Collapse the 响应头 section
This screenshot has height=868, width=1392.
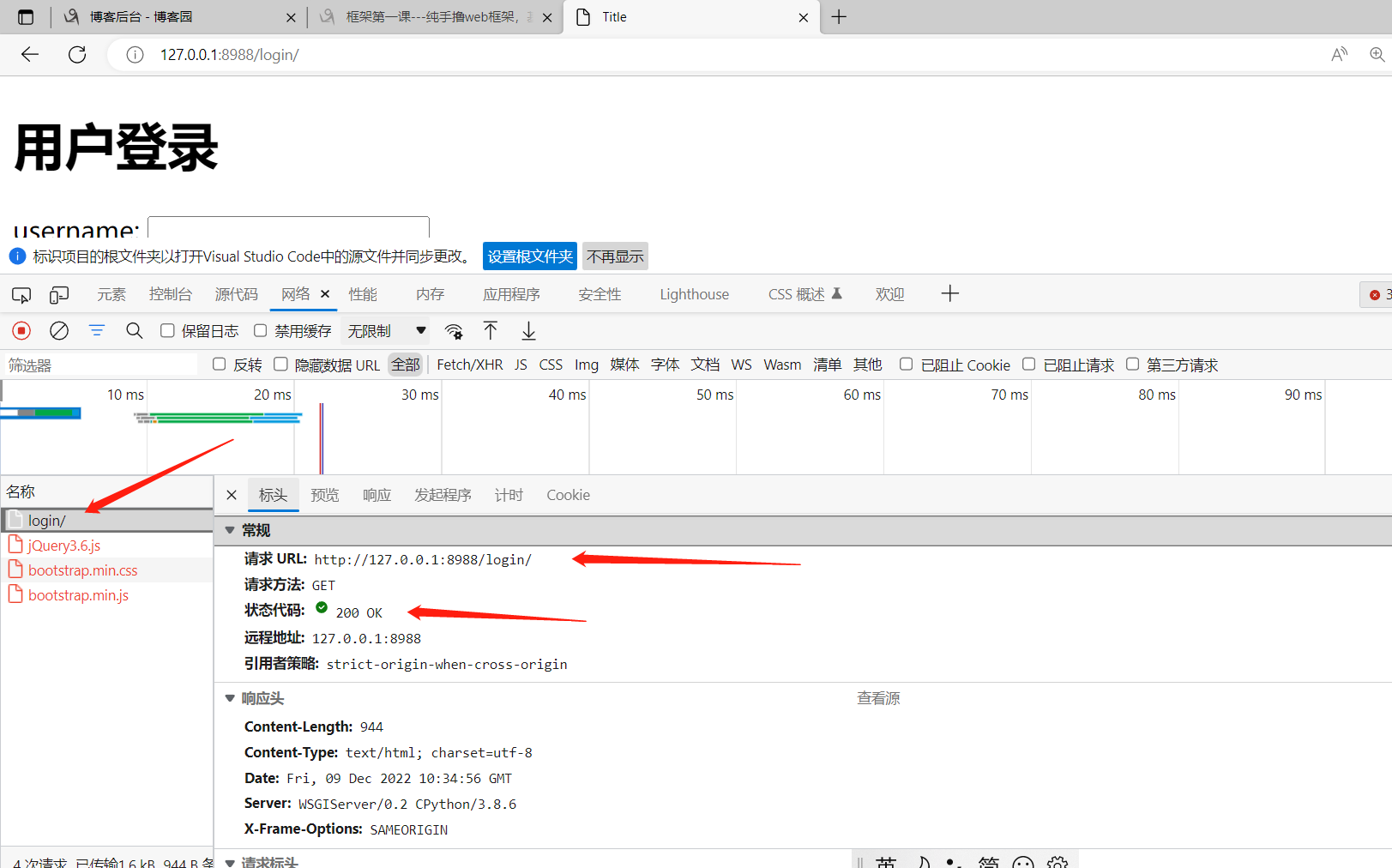[230, 699]
